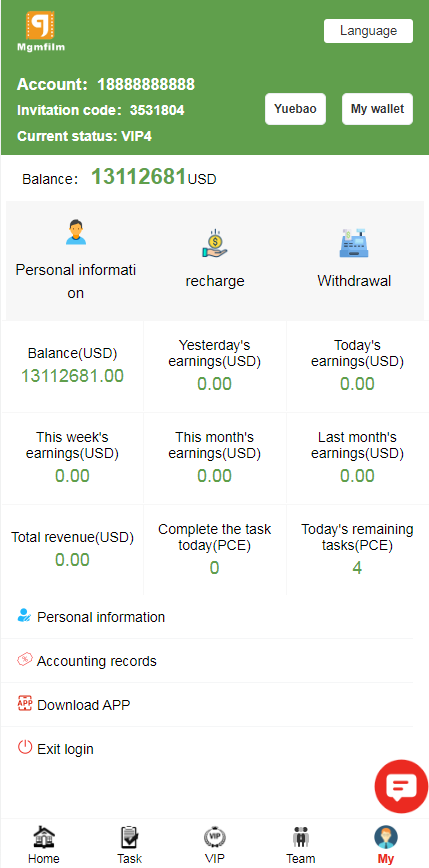This screenshot has height=868, width=429.
Task: Switch to the Task tab
Action: click(130, 845)
